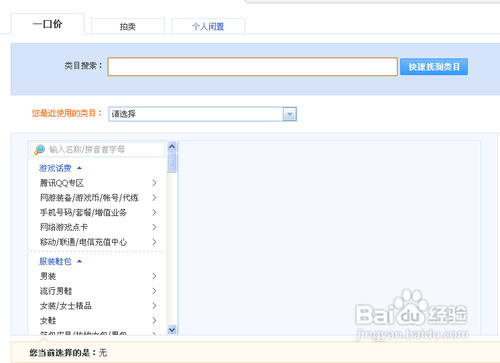Open the 请选择 recent category dropdown
This screenshot has width=500, height=363.
pyautogui.click(x=202, y=114)
